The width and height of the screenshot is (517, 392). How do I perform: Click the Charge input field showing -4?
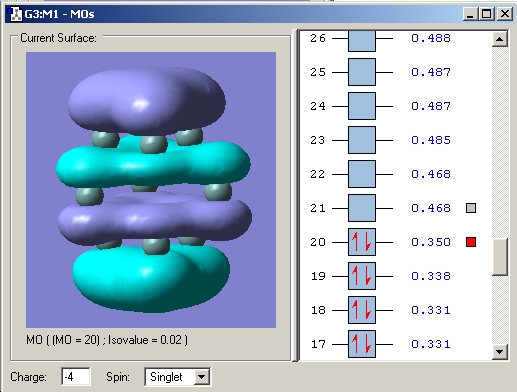(x=76, y=377)
